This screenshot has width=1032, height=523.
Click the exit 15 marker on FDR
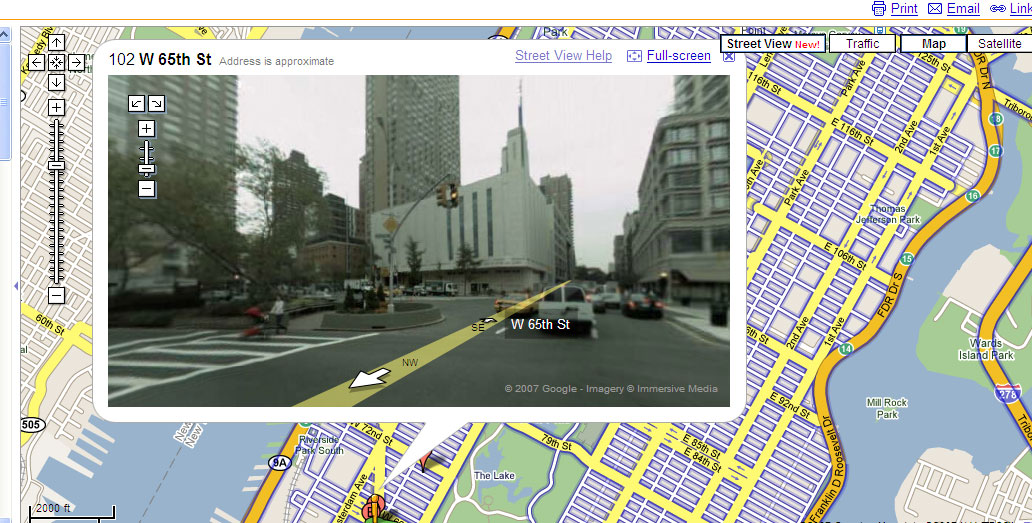tap(907, 259)
